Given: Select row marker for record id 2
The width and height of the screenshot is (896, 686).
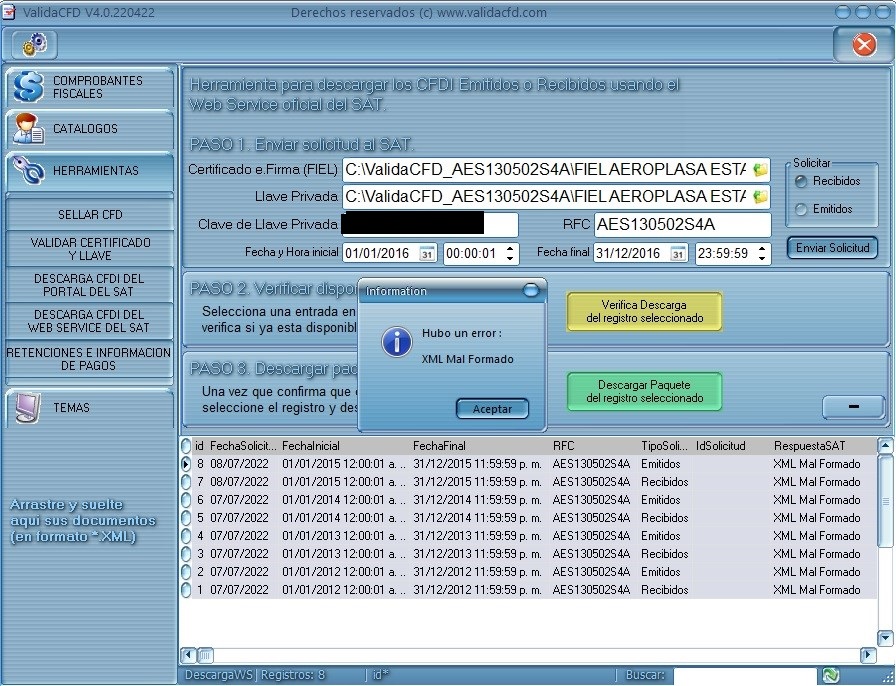Looking at the screenshot, I should tap(186, 572).
